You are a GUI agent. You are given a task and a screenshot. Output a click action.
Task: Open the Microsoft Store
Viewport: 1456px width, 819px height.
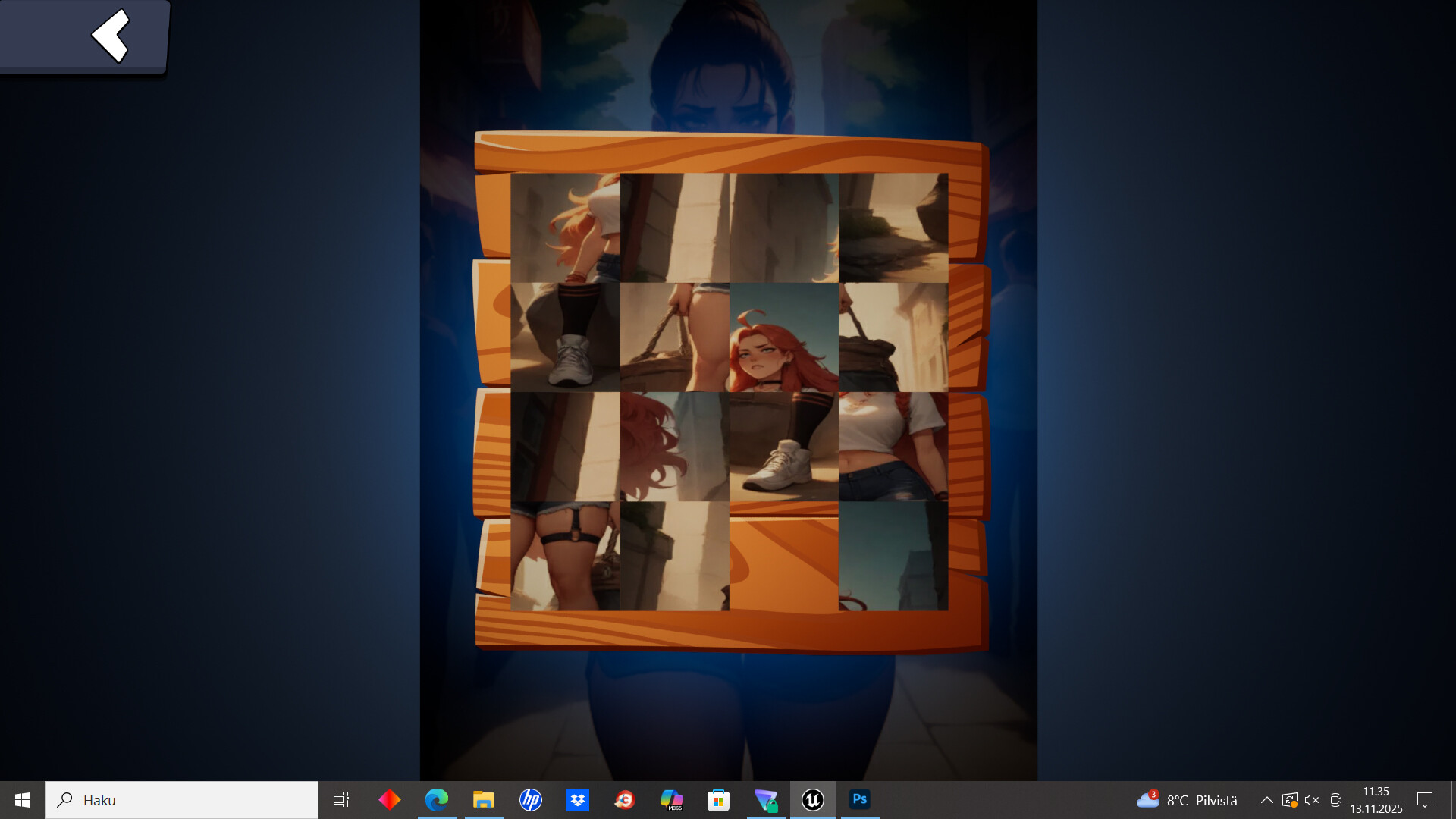point(718,799)
